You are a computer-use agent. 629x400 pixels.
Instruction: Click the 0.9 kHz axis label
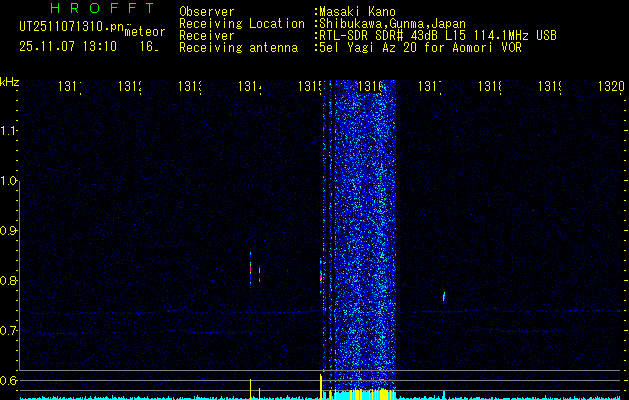click(x=8, y=231)
